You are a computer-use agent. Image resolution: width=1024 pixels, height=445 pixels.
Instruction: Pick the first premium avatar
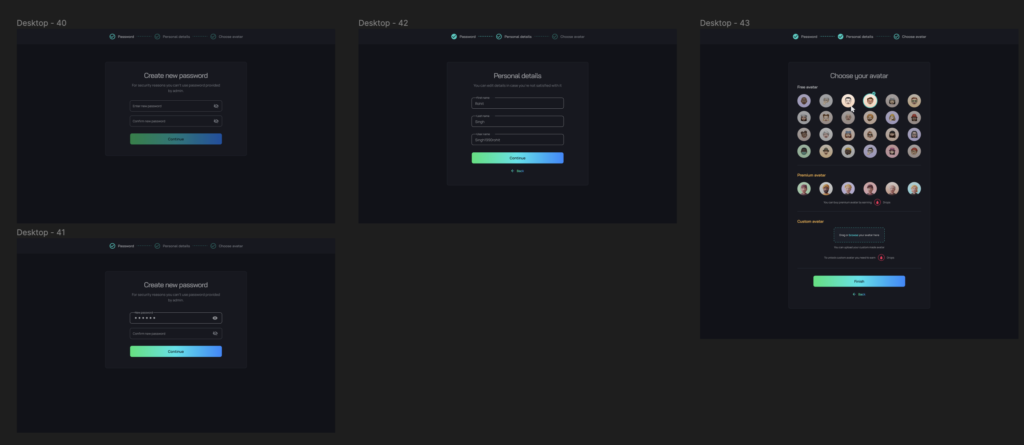(804, 188)
